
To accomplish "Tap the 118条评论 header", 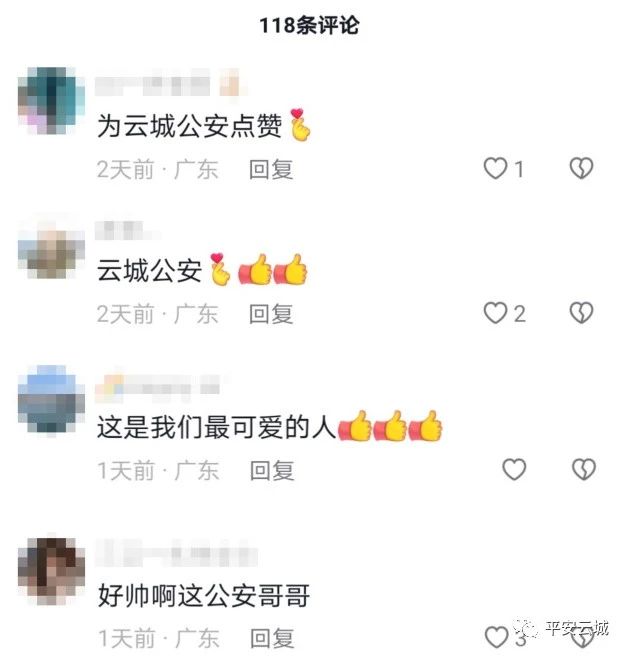I will point(309,25).
